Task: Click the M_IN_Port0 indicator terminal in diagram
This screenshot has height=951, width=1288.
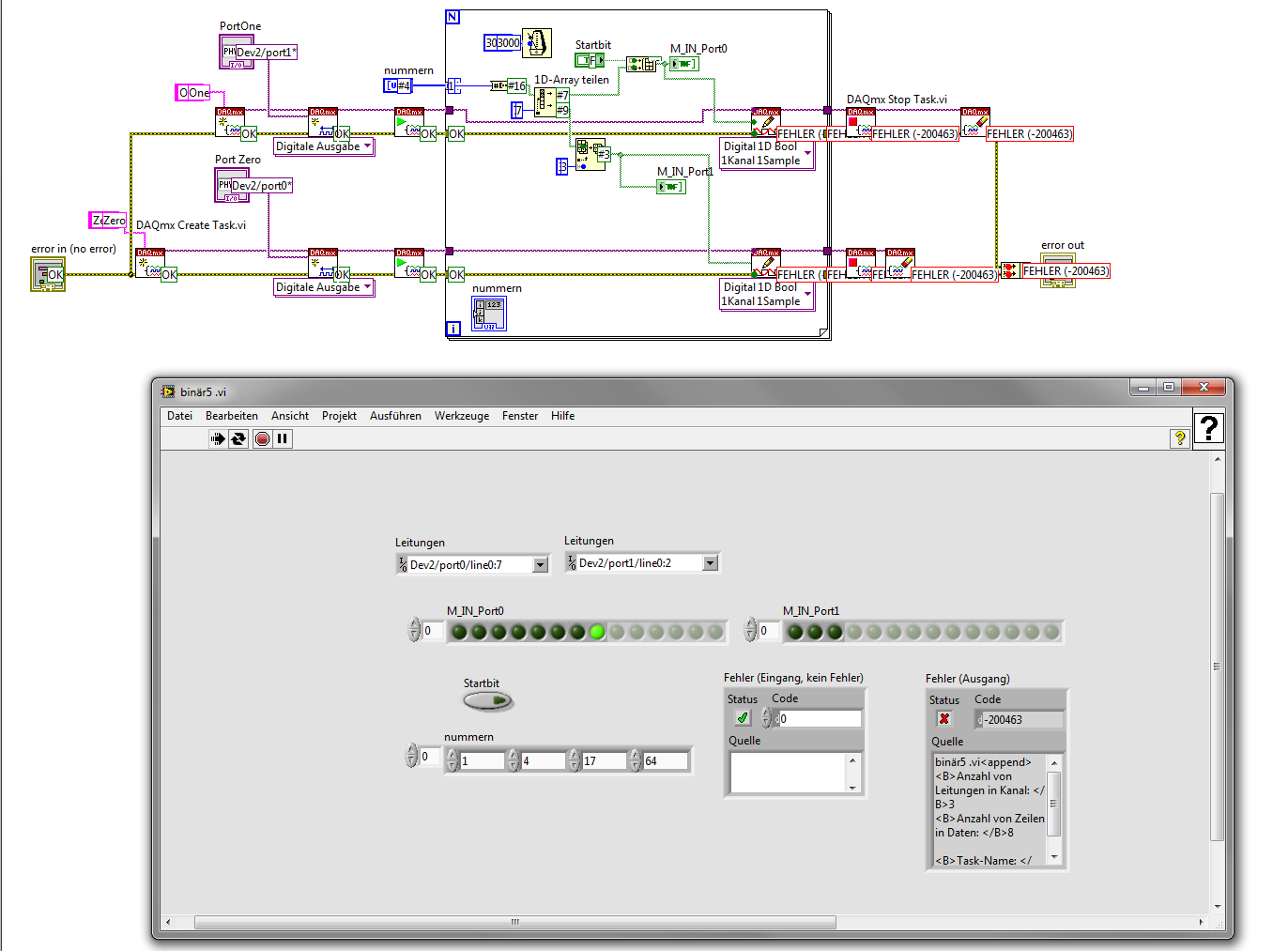Action: (684, 64)
